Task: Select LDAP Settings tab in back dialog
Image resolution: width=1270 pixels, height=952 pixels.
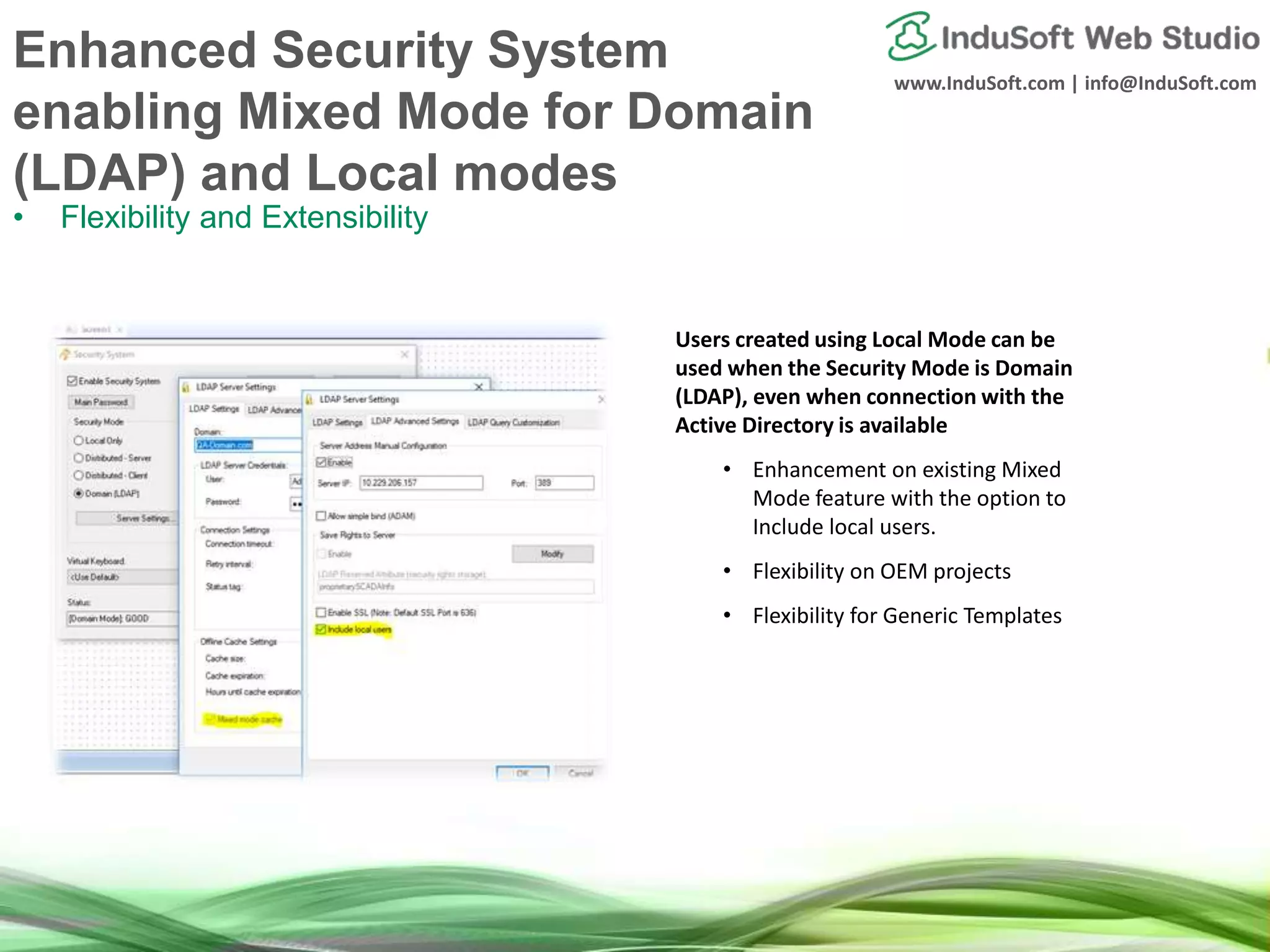Action: click(x=214, y=409)
